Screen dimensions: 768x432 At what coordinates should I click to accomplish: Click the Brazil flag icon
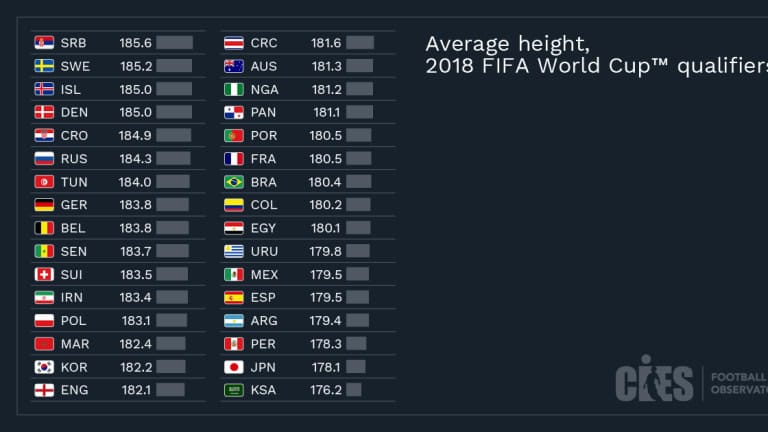pos(234,182)
